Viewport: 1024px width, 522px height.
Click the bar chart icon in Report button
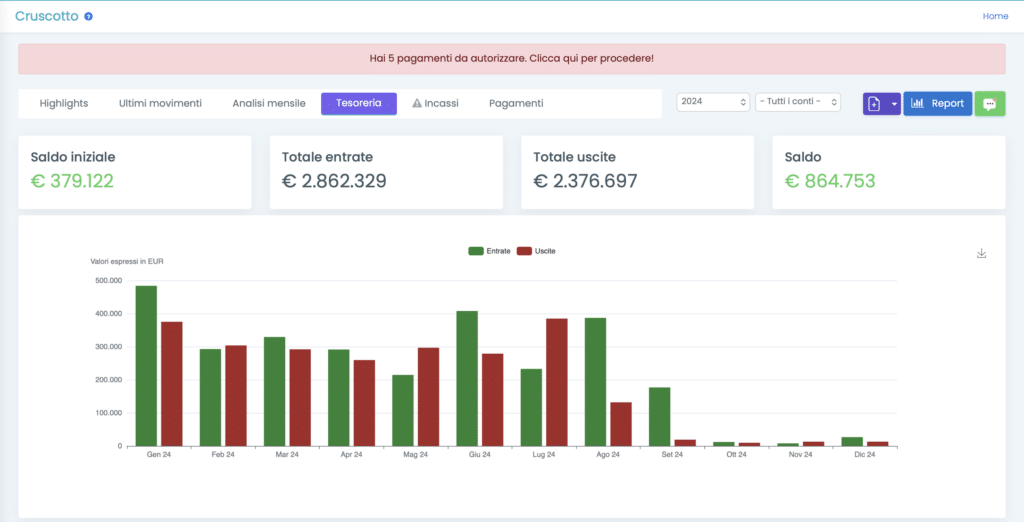(x=917, y=103)
